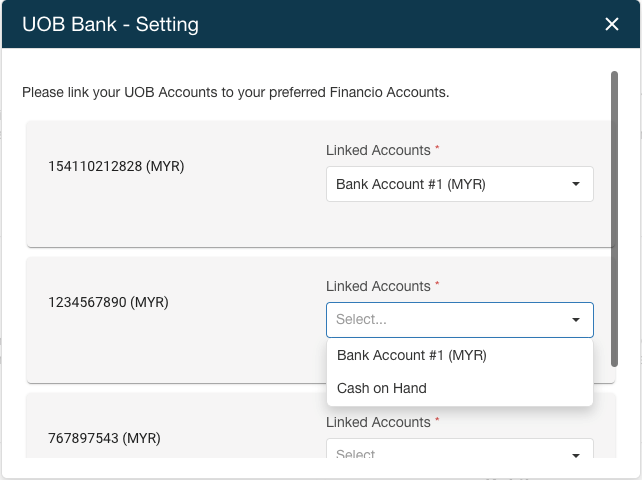642x480 pixels.
Task: Open Linked Accounts dropdown for 767897543
Action: point(459,448)
